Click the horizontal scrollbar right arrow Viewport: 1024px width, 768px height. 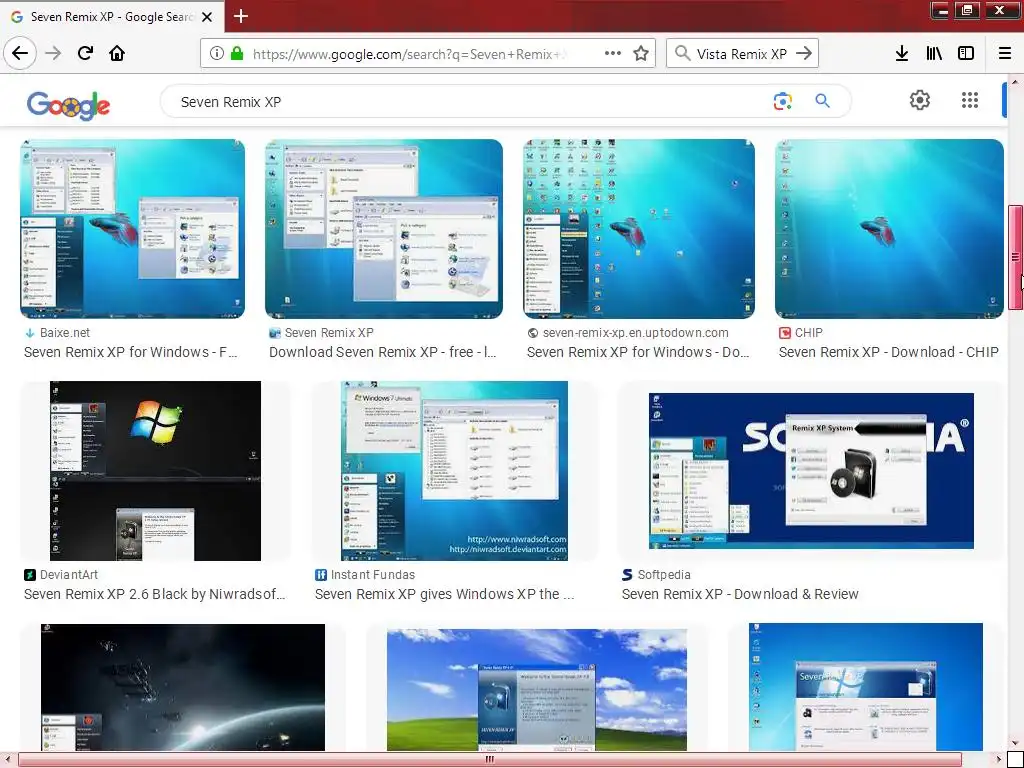[x=999, y=760]
